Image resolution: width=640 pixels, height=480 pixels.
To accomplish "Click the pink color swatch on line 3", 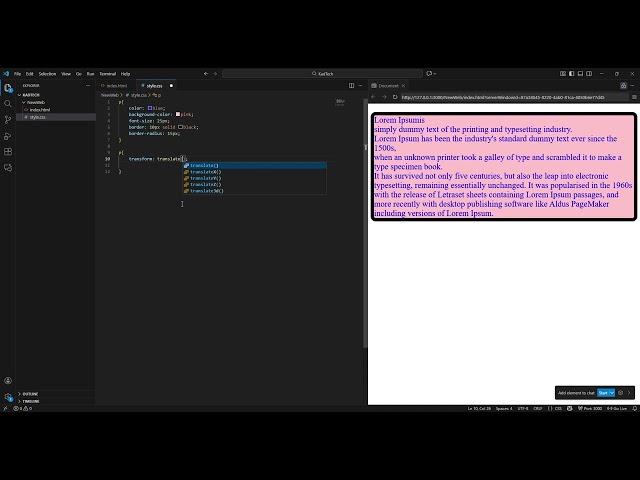I will click(178, 114).
